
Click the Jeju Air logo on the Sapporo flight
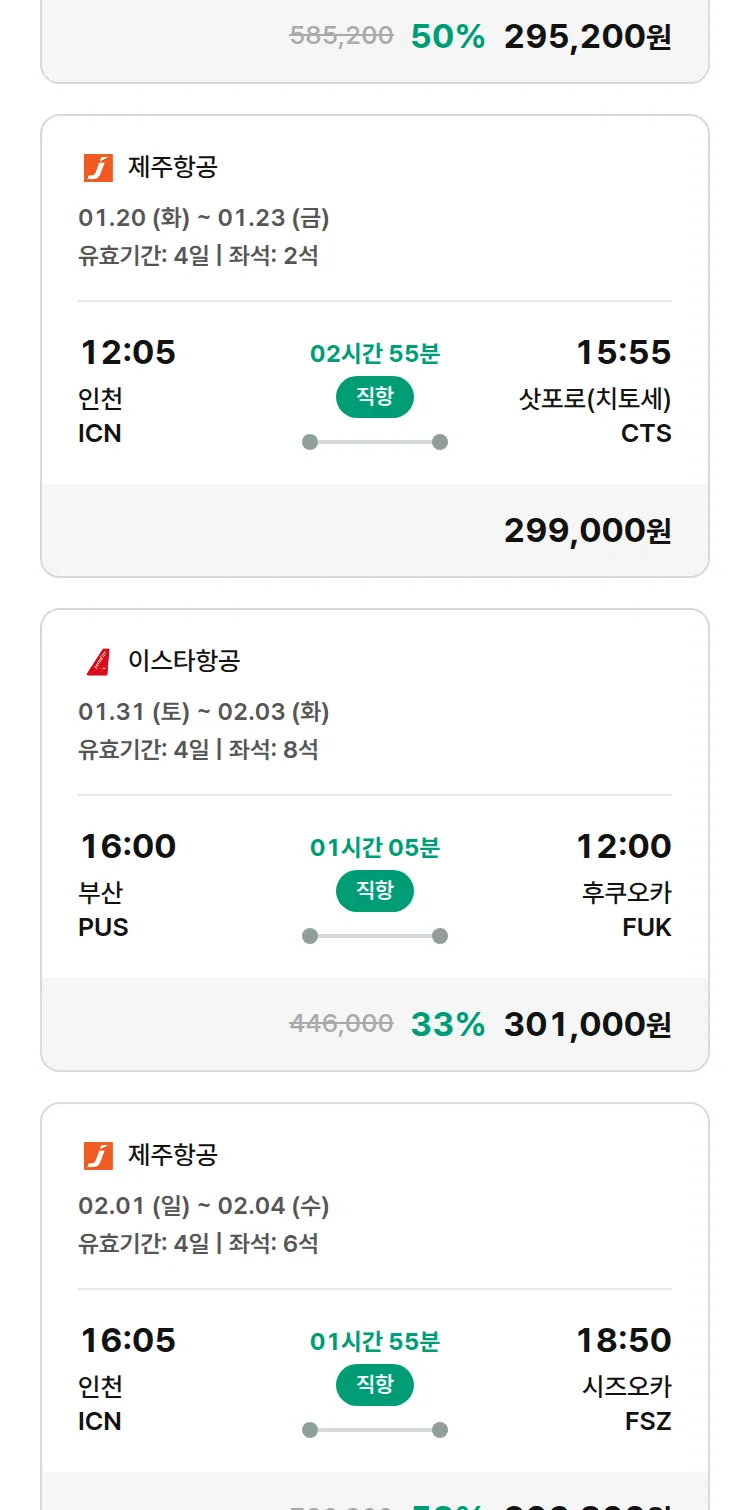click(98, 167)
